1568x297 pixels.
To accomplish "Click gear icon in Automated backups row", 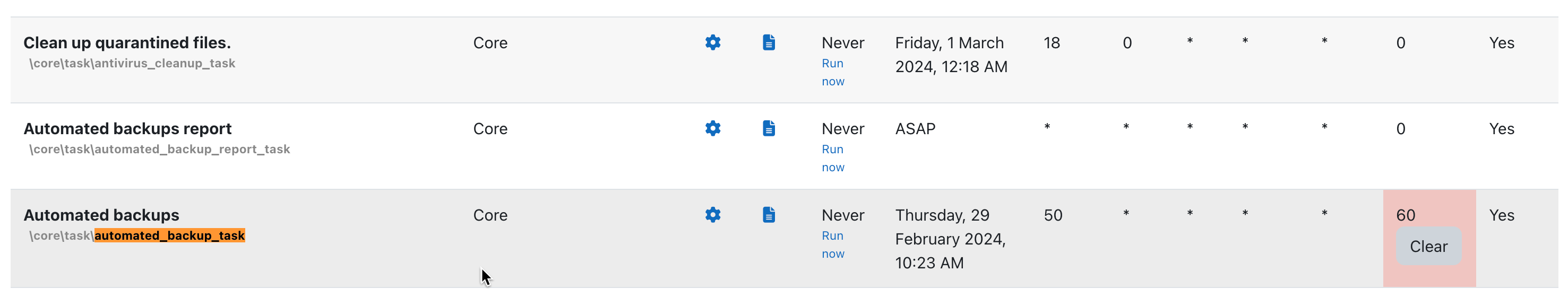I will [713, 215].
